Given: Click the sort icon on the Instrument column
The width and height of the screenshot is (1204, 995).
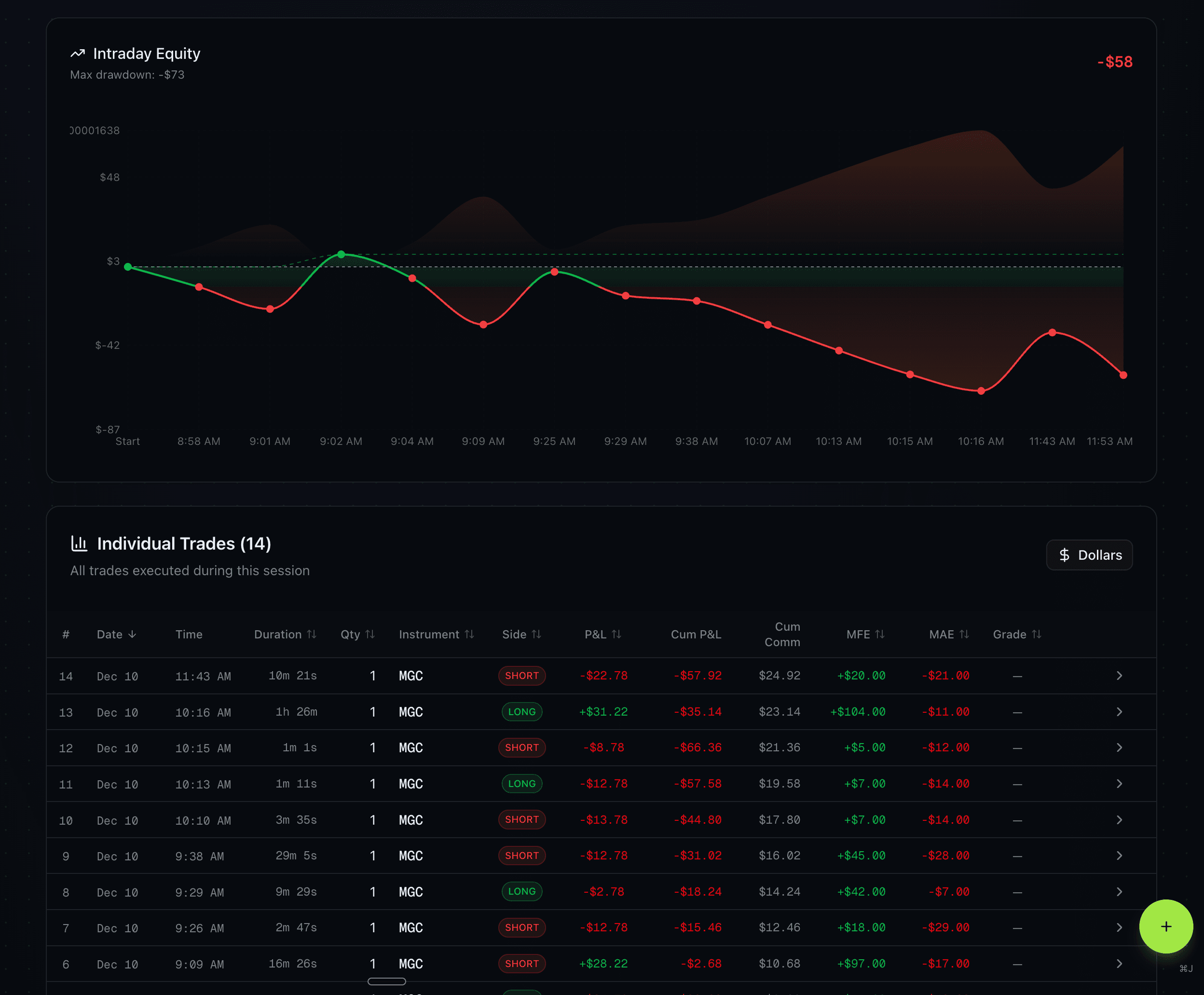Looking at the screenshot, I should pos(470,635).
